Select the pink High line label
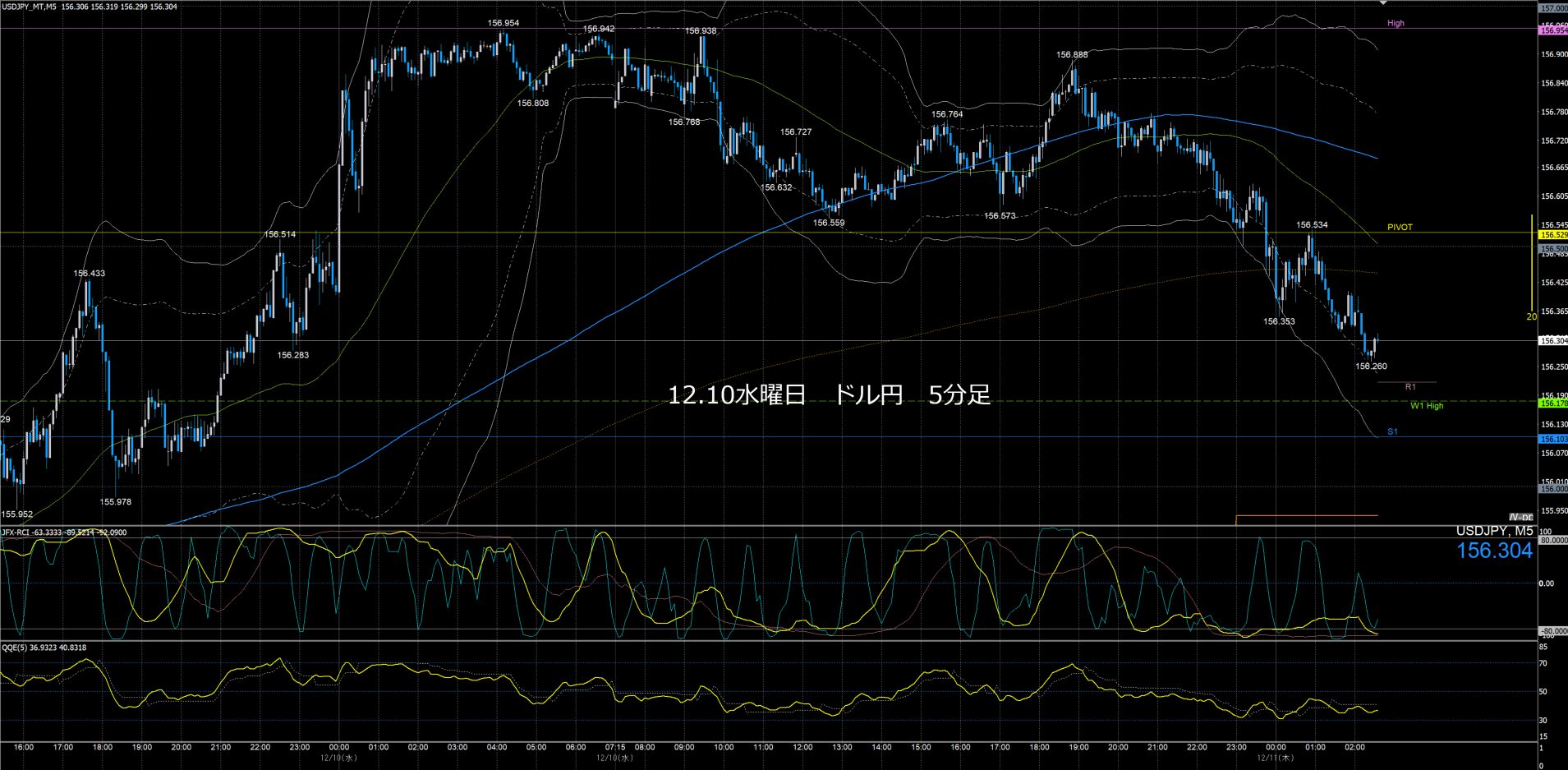Viewport: 1568px width, 770px height. (1396, 23)
